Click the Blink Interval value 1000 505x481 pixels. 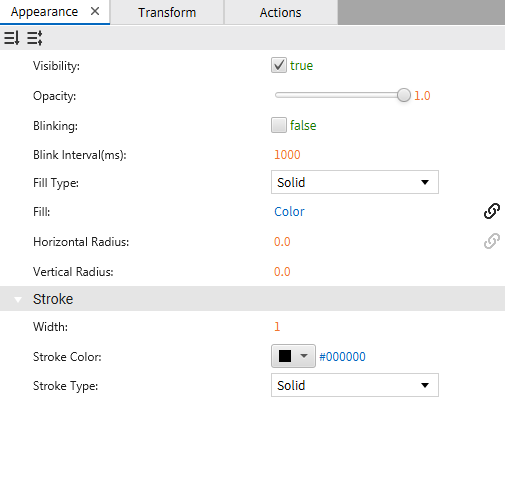tap(287, 155)
